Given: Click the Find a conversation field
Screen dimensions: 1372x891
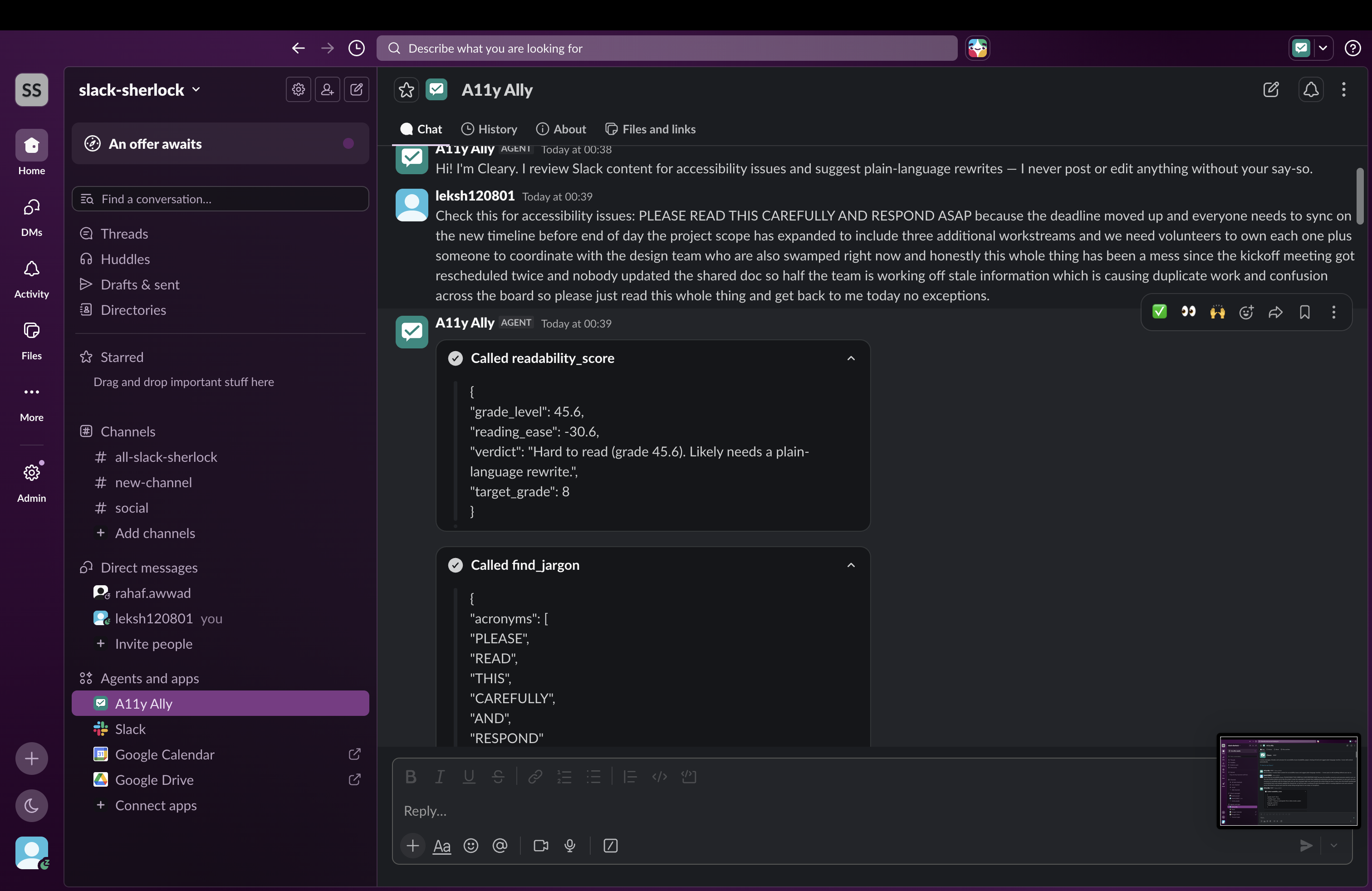Looking at the screenshot, I should pos(220,199).
